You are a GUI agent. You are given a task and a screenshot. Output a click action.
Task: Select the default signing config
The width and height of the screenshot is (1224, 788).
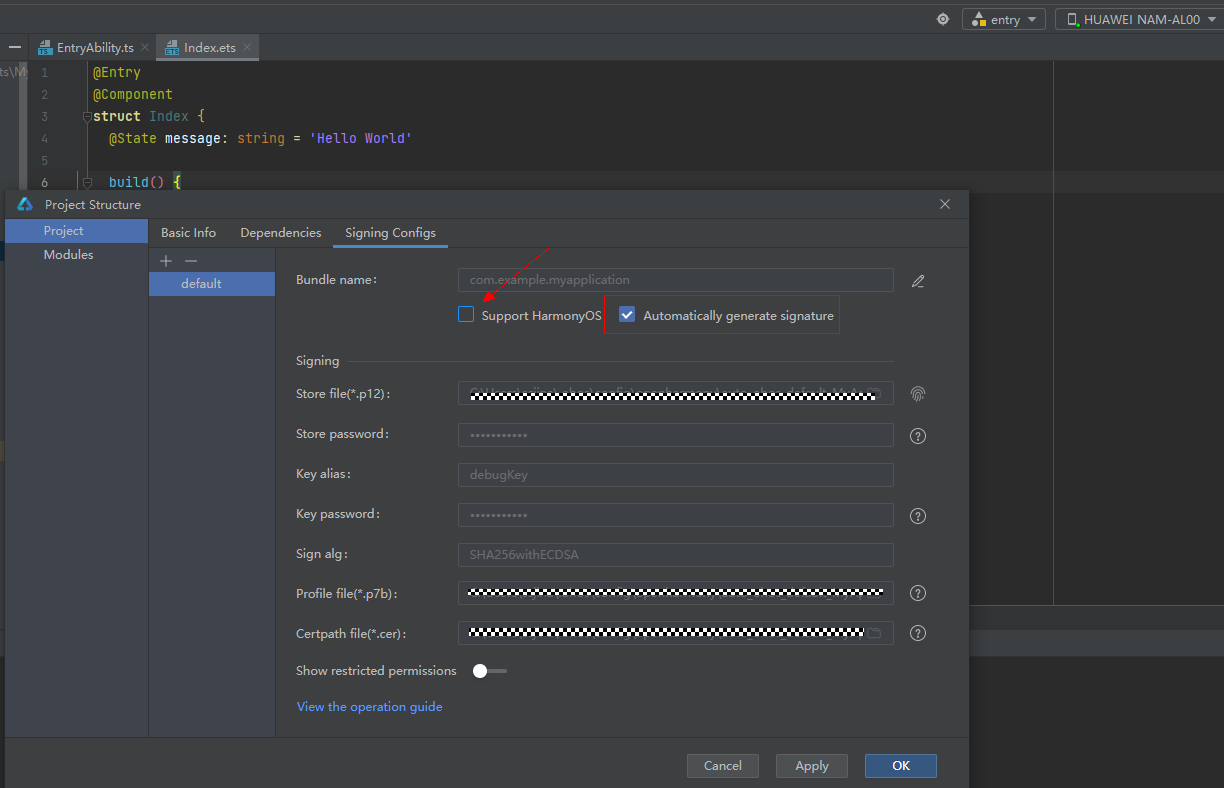(212, 284)
